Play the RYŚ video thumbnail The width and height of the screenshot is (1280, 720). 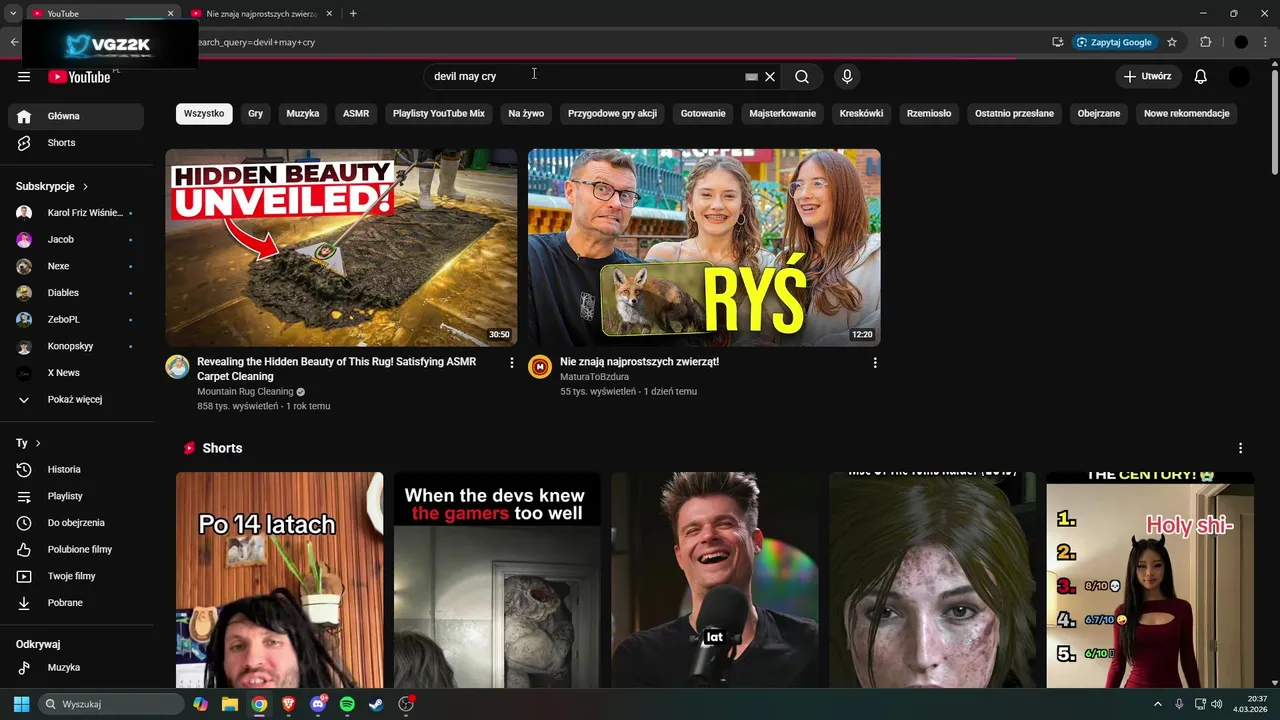click(704, 247)
